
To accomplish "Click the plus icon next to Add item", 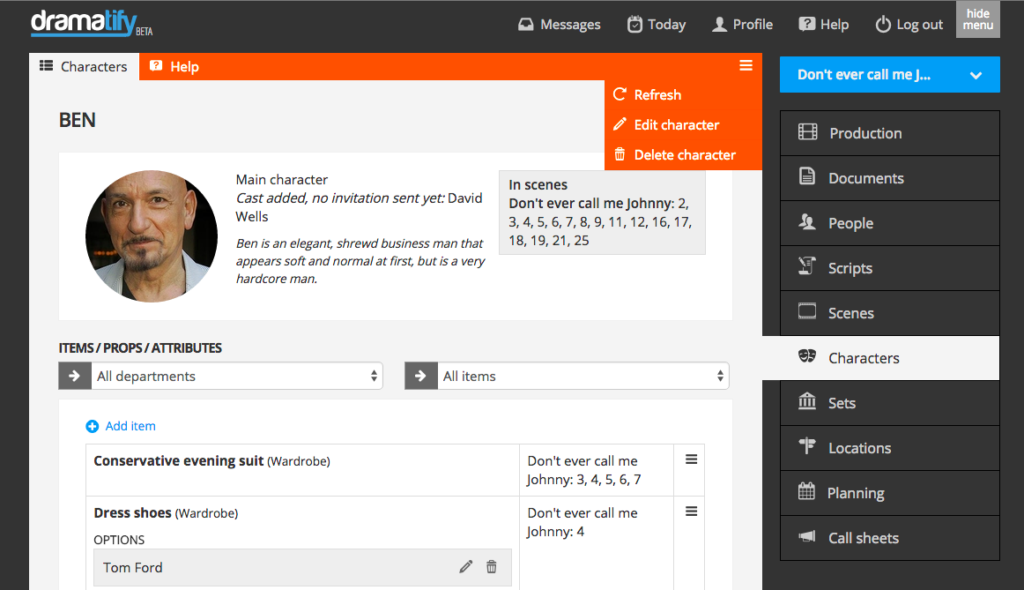I will (x=92, y=426).
